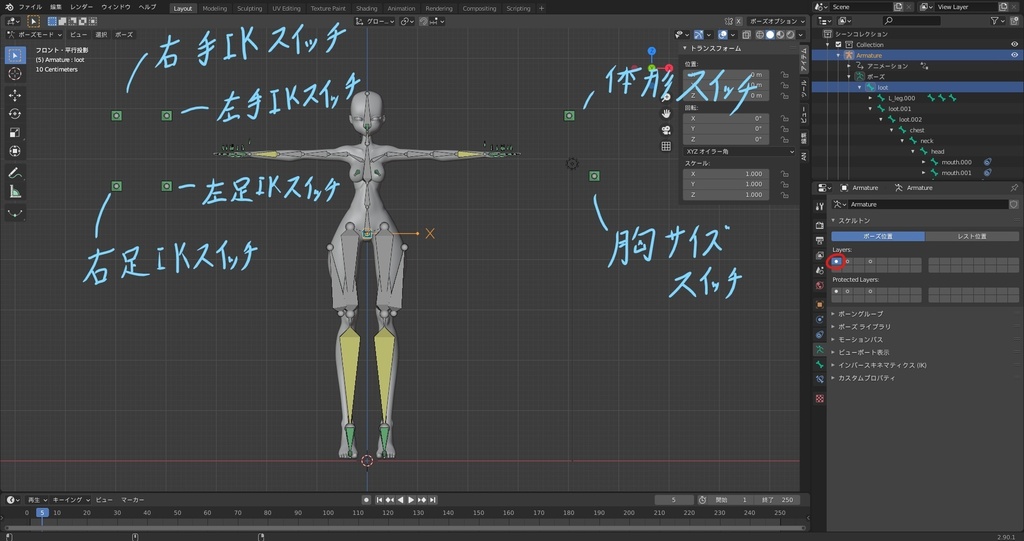This screenshot has height=541, width=1024.
Task: Expand the ボーングループ panel
Action: 859,314
